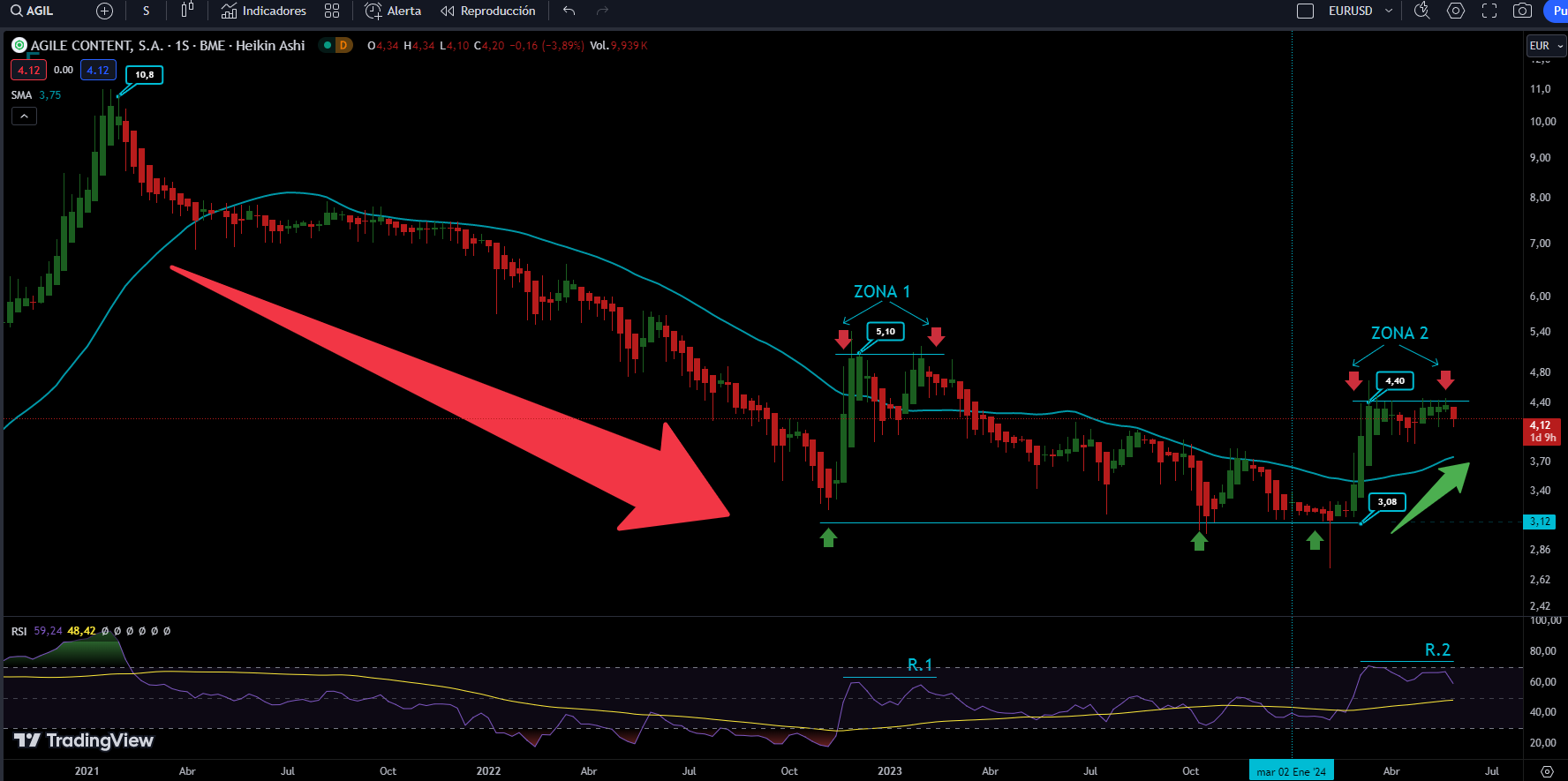Select the R.2 label on RSI pane
The image size is (1568, 781).
pos(1437,650)
